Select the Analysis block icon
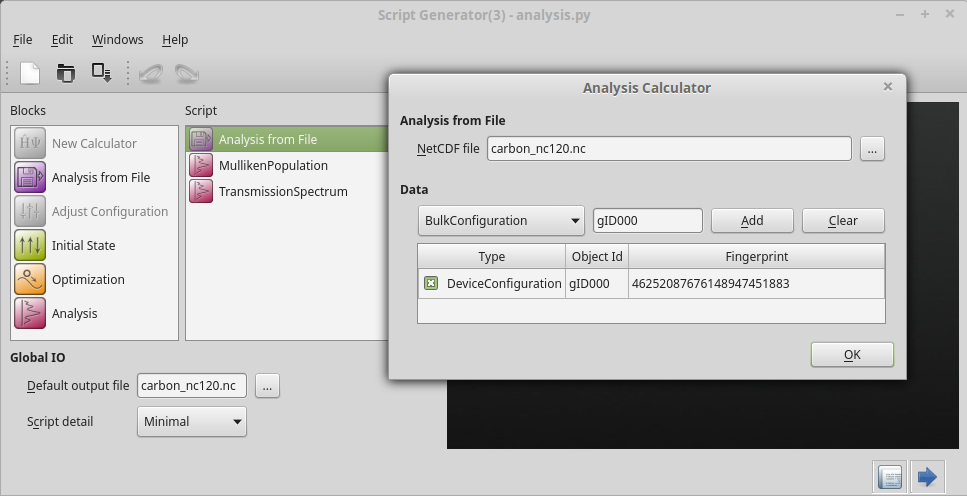The image size is (967, 496). click(x=30, y=314)
